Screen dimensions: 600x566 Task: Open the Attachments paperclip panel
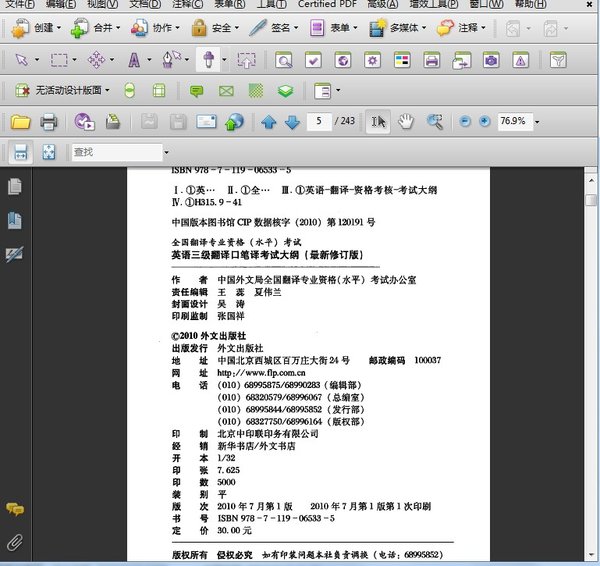(15, 543)
